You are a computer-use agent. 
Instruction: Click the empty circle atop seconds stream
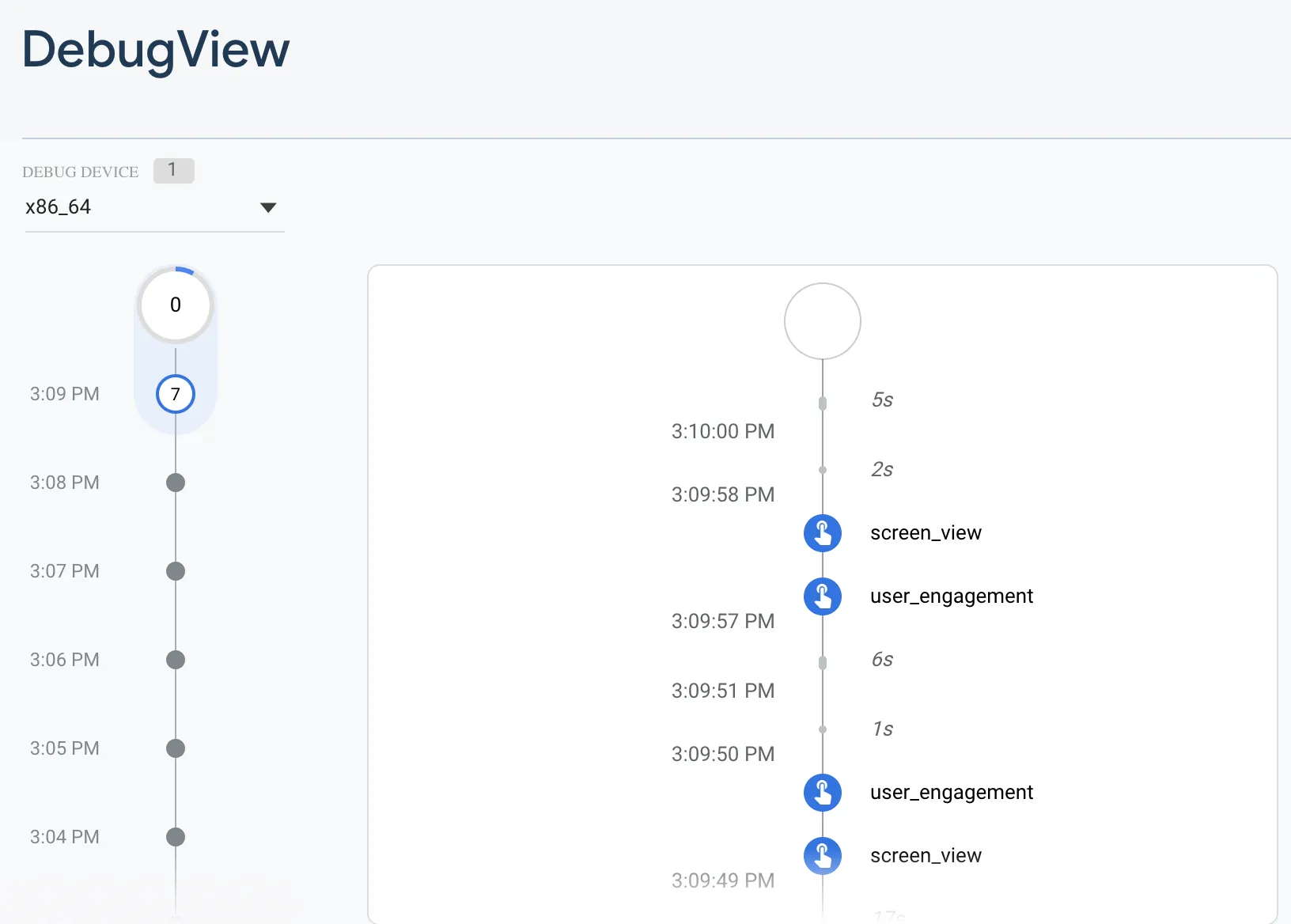(x=823, y=321)
